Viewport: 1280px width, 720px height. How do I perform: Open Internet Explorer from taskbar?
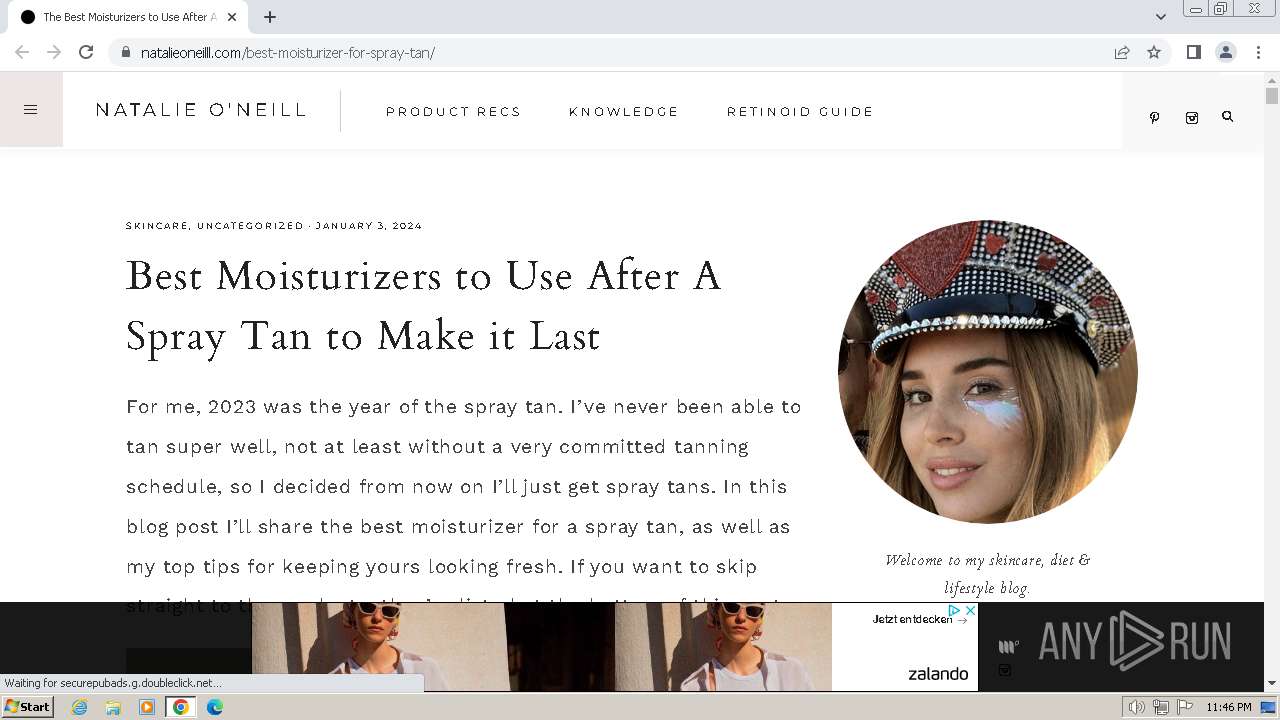pyautogui.click(x=79, y=707)
